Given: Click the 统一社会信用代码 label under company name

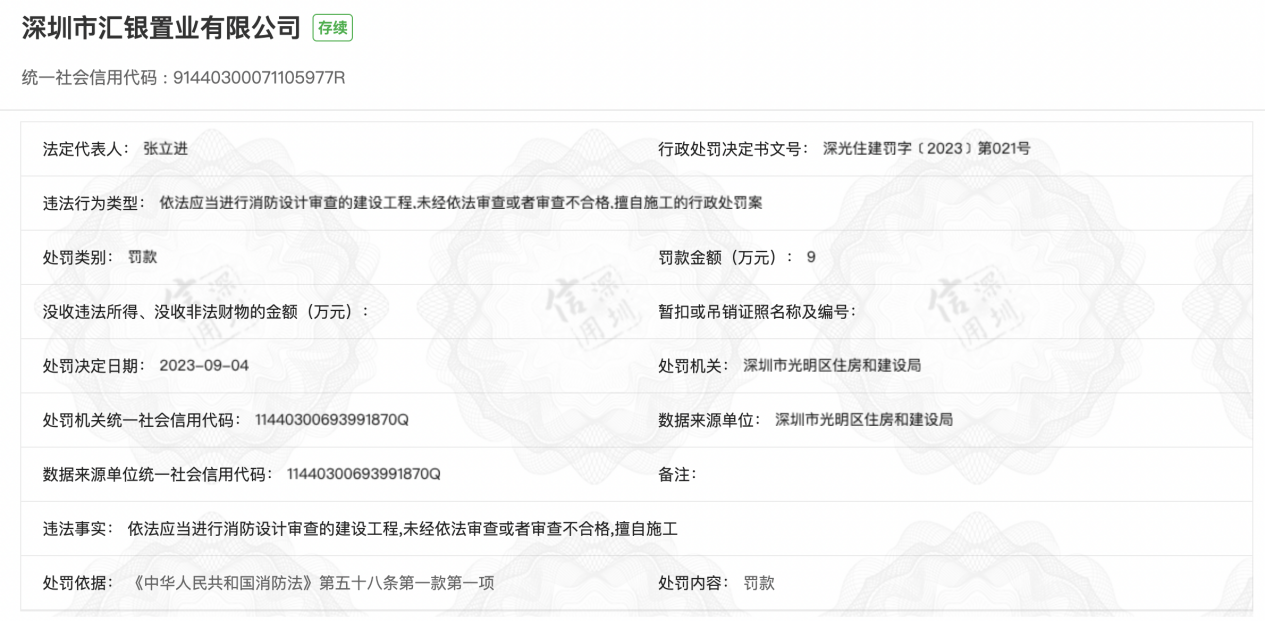Looking at the screenshot, I should (90, 78).
